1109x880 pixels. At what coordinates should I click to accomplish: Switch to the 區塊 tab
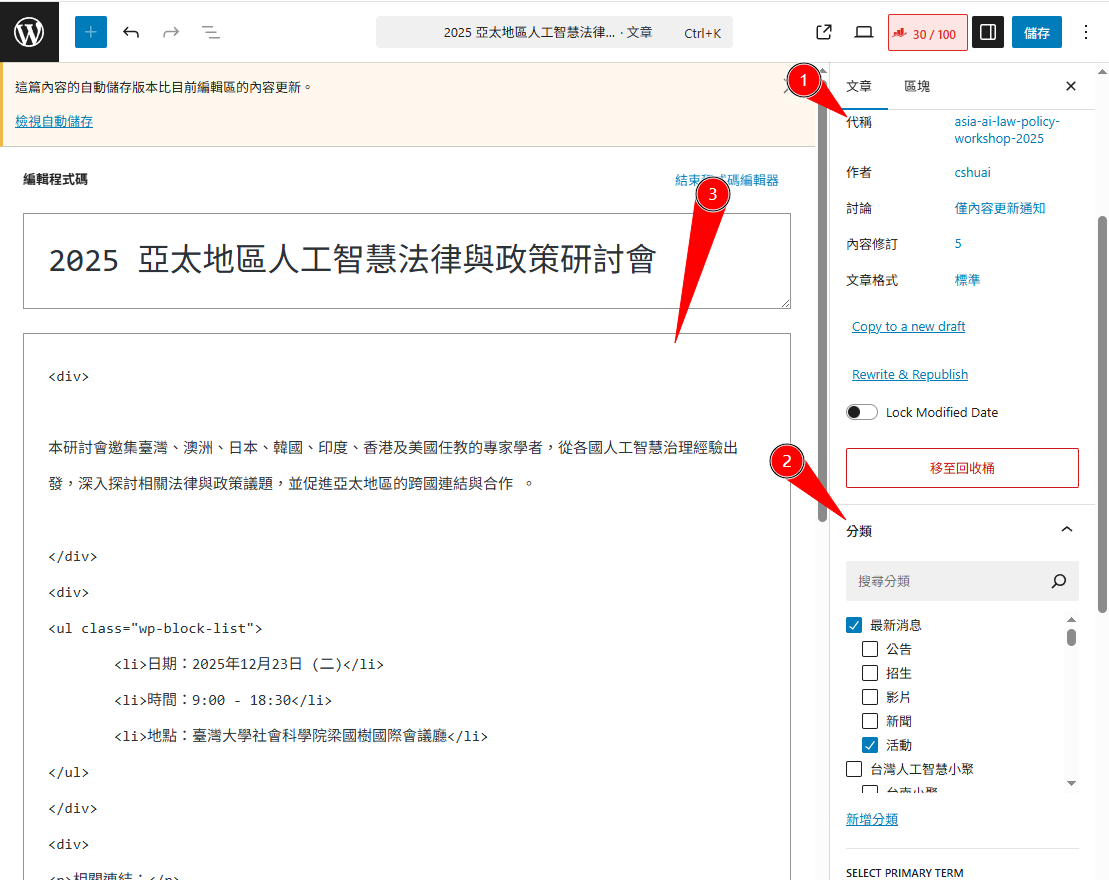[x=916, y=86]
